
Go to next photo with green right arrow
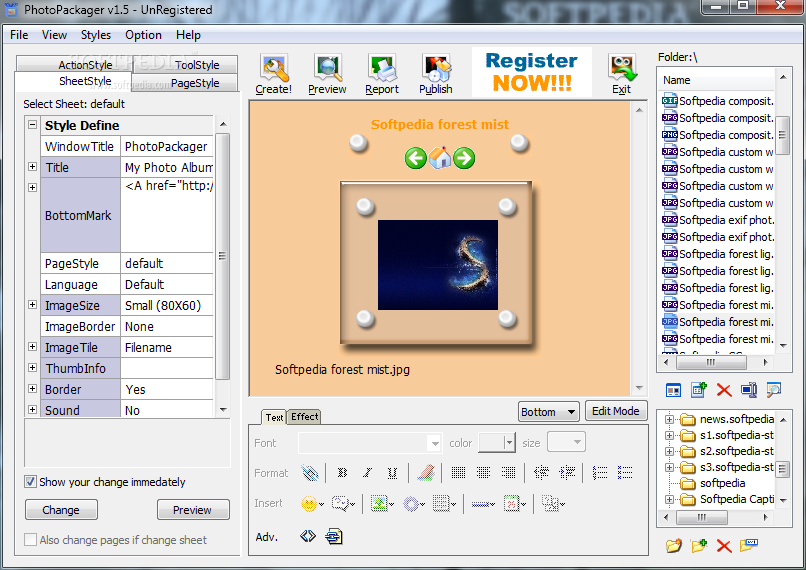coord(464,158)
